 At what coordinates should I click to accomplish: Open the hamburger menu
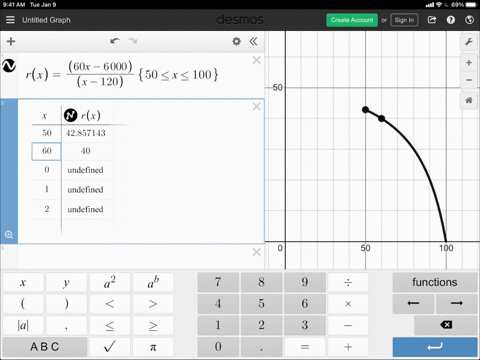10,20
